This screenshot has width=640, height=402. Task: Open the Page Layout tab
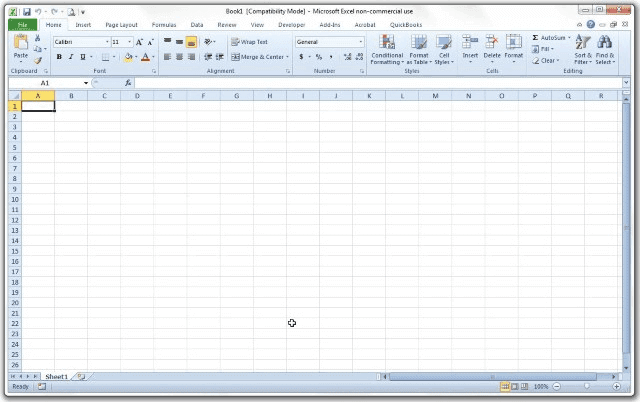point(121,24)
